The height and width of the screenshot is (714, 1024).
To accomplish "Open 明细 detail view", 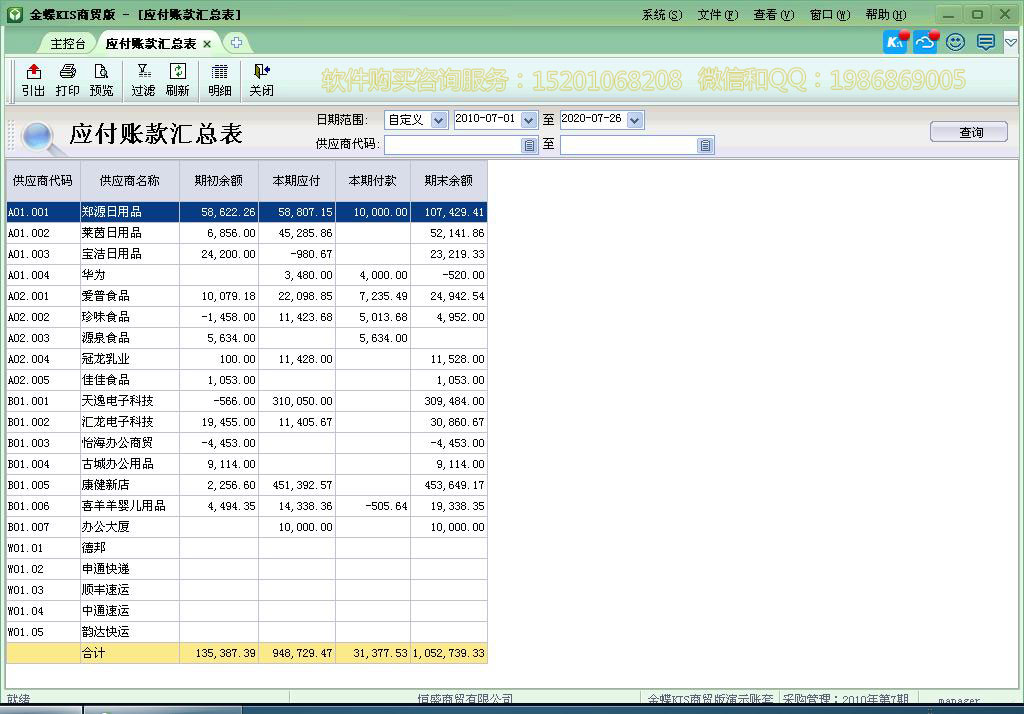I will pyautogui.click(x=219, y=80).
